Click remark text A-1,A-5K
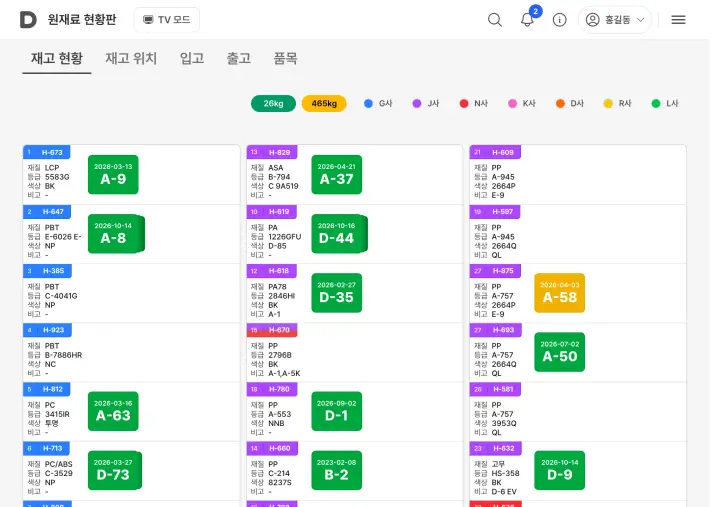This screenshot has width=720, height=507. point(284,373)
